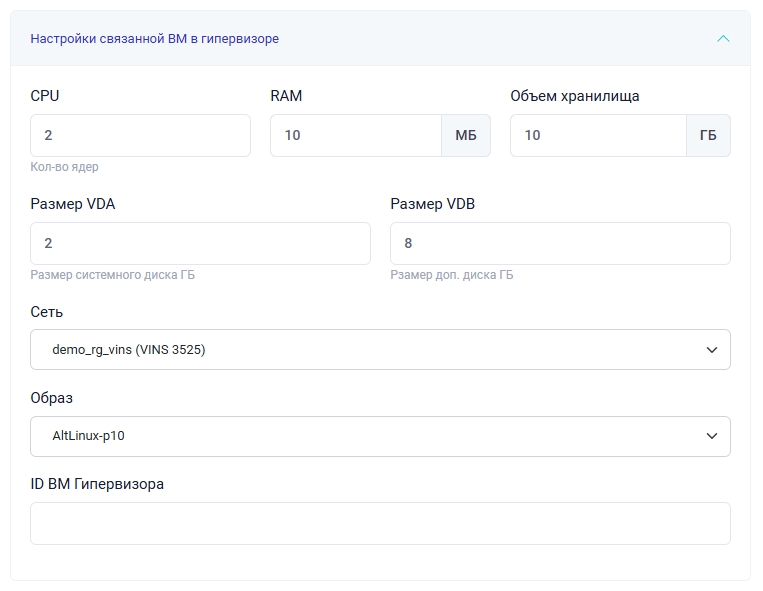Image resolution: width=763 pixels, height=591 pixels.
Task: Click into the RAM value field
Action: pyautogui.click(x=355, y=135)
